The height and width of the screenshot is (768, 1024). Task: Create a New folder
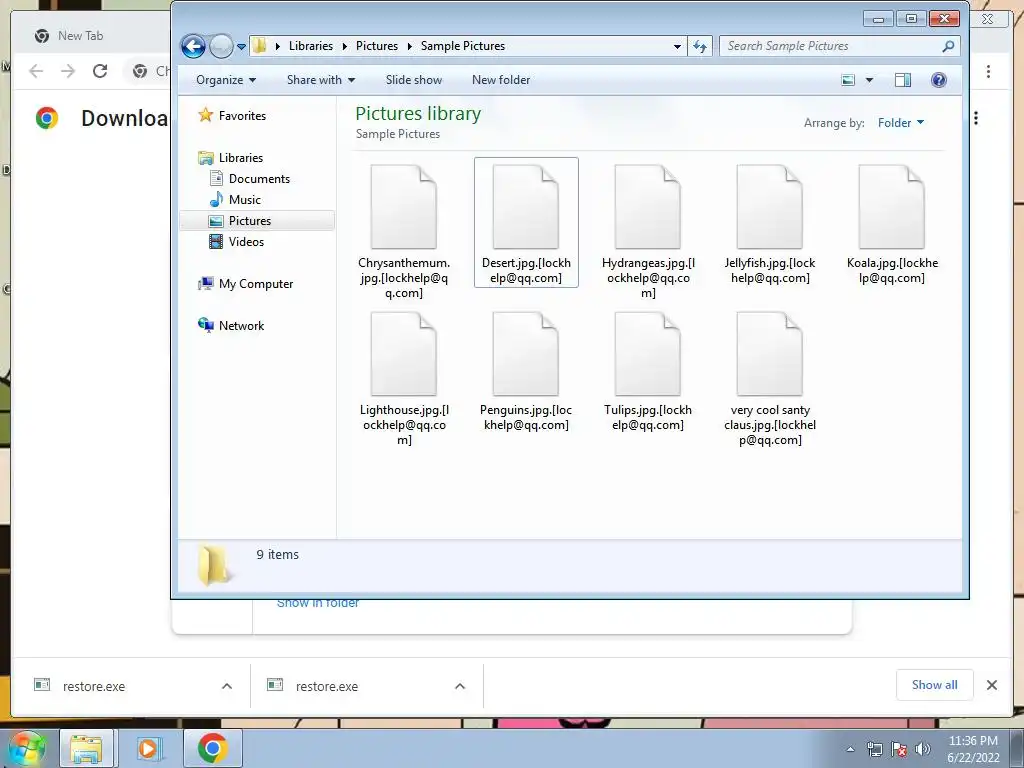[x=501, y=80]
